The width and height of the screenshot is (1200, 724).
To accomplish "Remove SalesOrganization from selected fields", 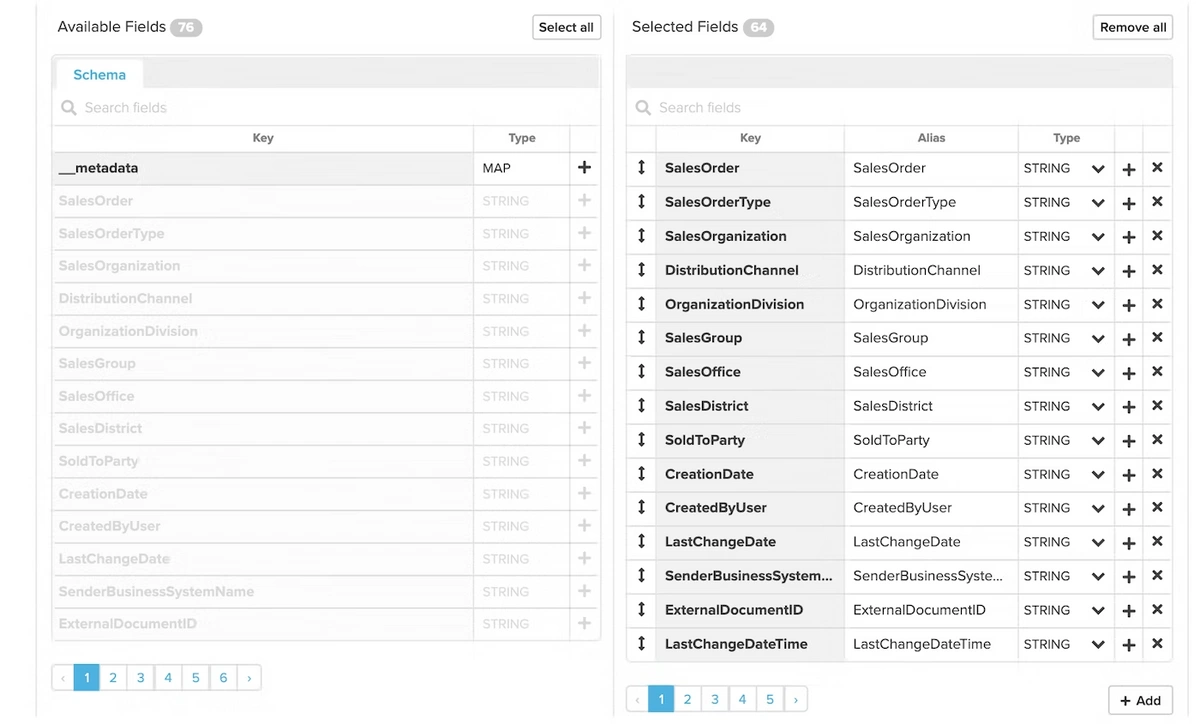I will coord(1157,236).
